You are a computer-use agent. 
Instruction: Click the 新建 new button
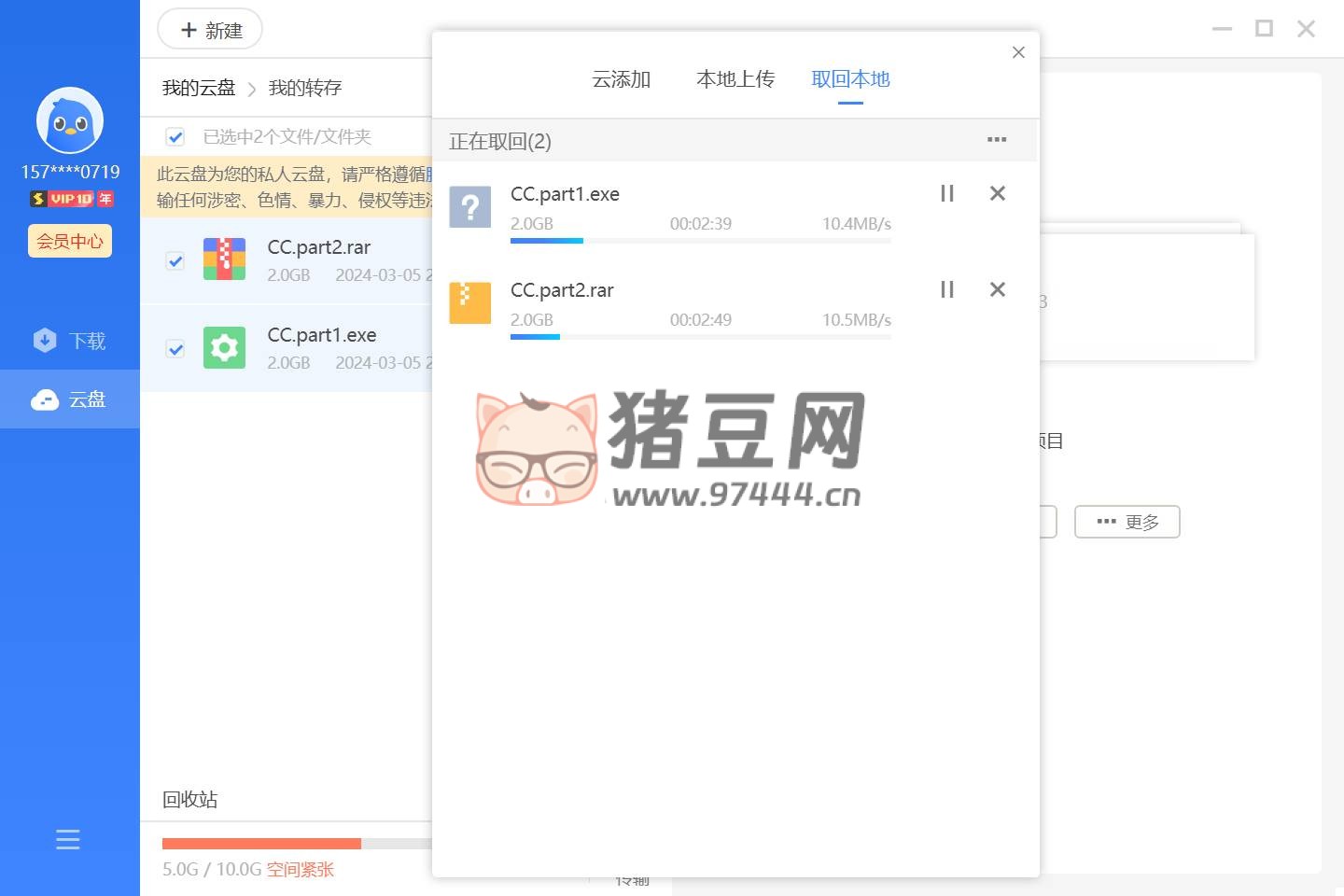tap(210, 30)
